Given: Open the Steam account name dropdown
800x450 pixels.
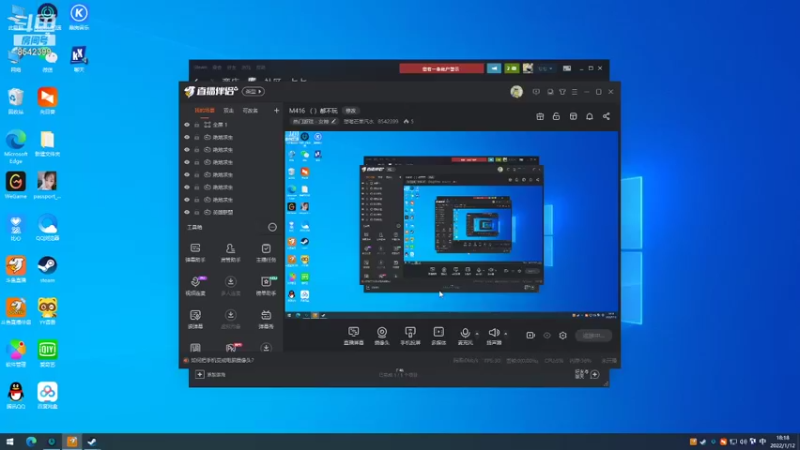Looking at the screenshot, I should [545, 68].
